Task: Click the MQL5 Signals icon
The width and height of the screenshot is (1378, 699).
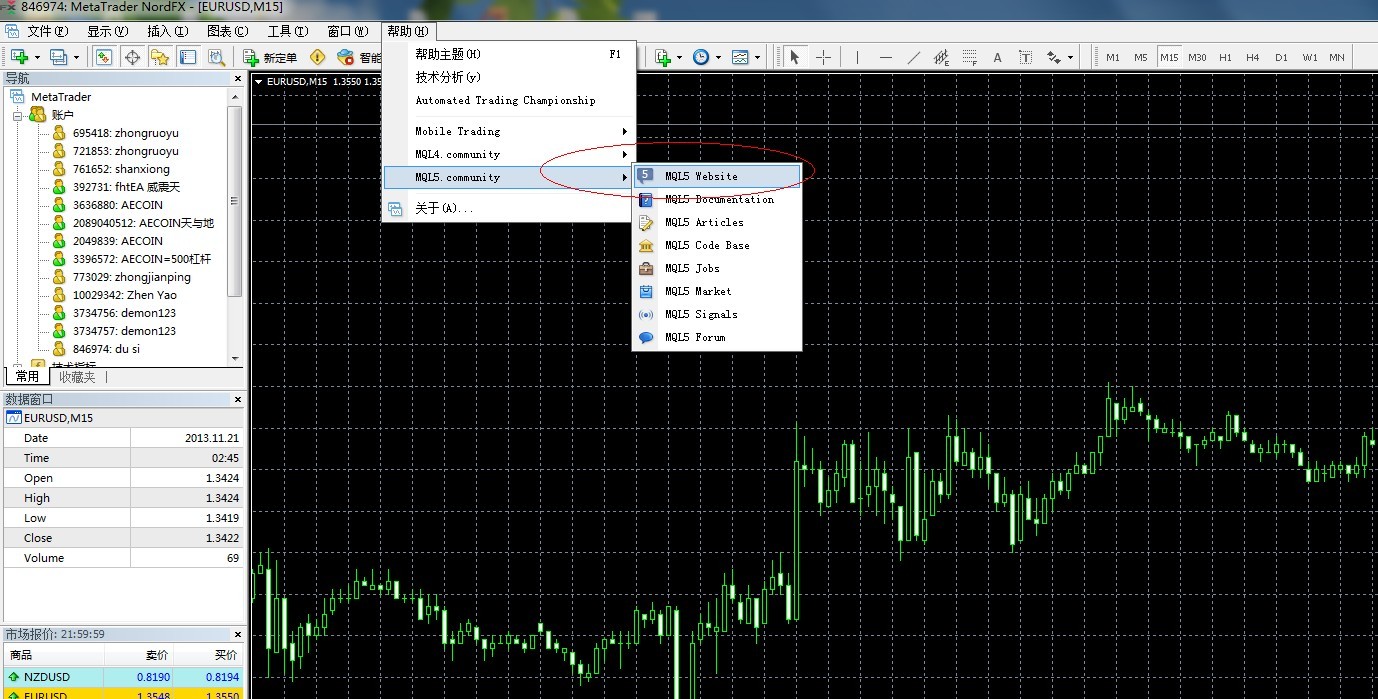Action: pos(646,314)
